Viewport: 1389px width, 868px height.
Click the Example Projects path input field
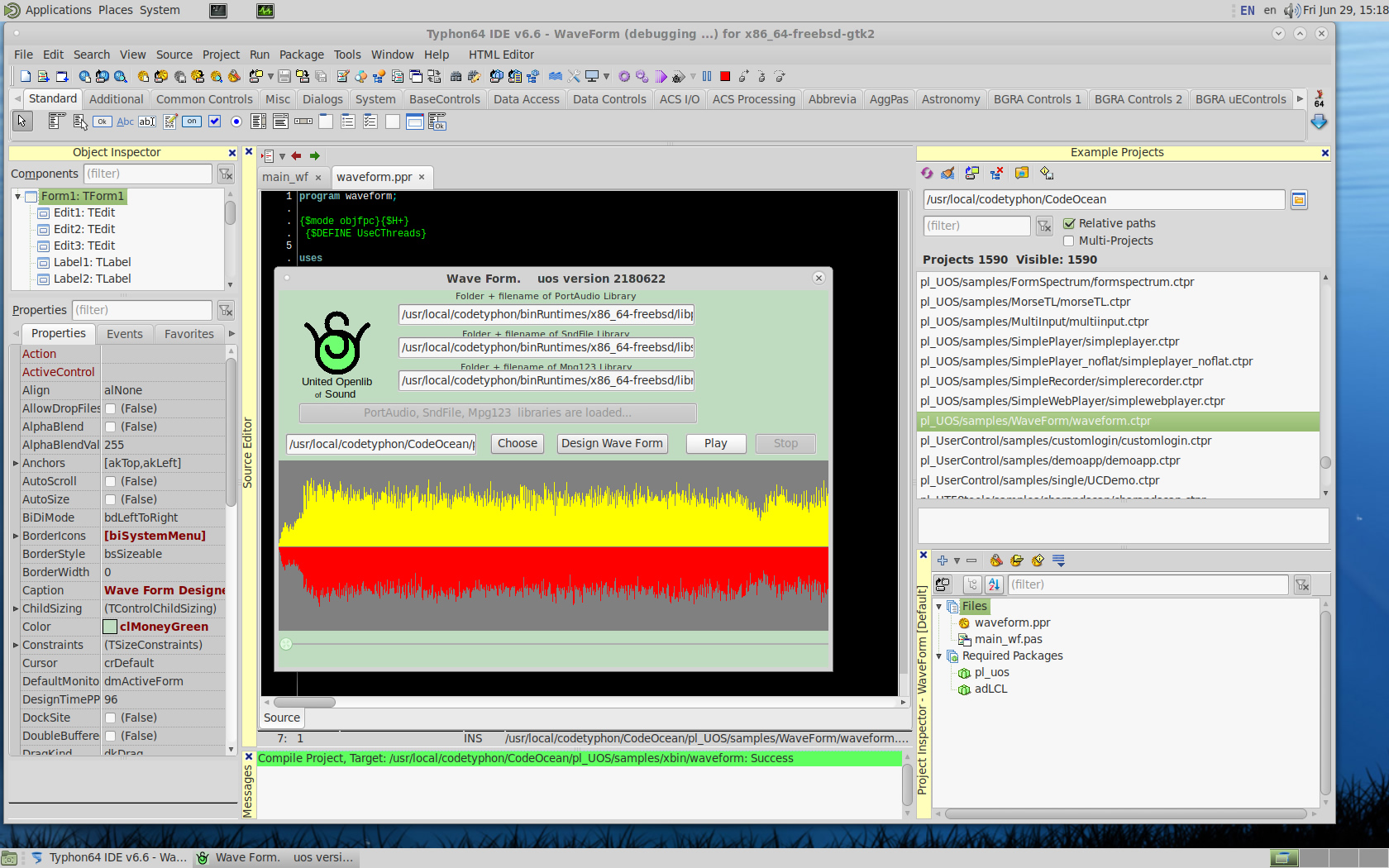click(x=1104, y=199)
